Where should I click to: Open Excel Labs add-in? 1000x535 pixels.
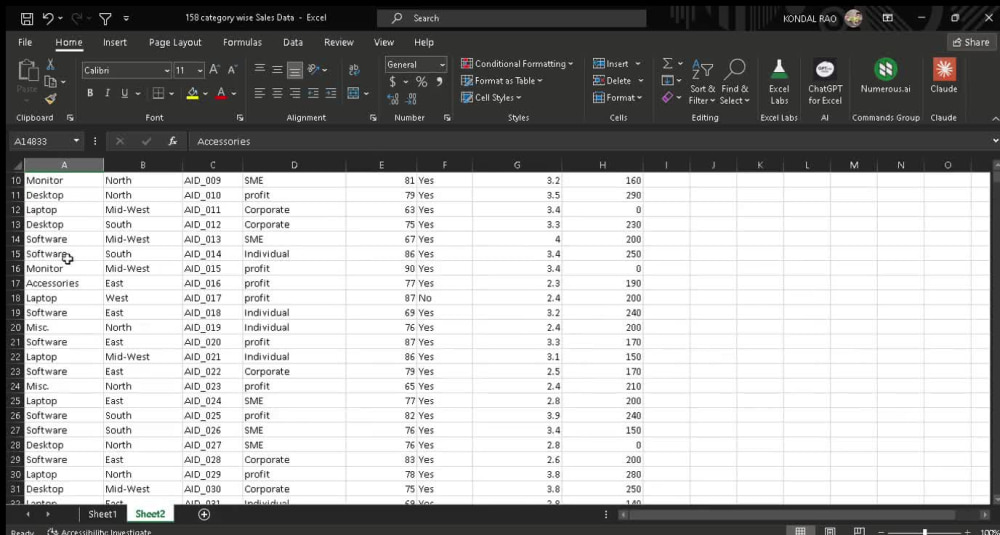click(x=779, y=82)
